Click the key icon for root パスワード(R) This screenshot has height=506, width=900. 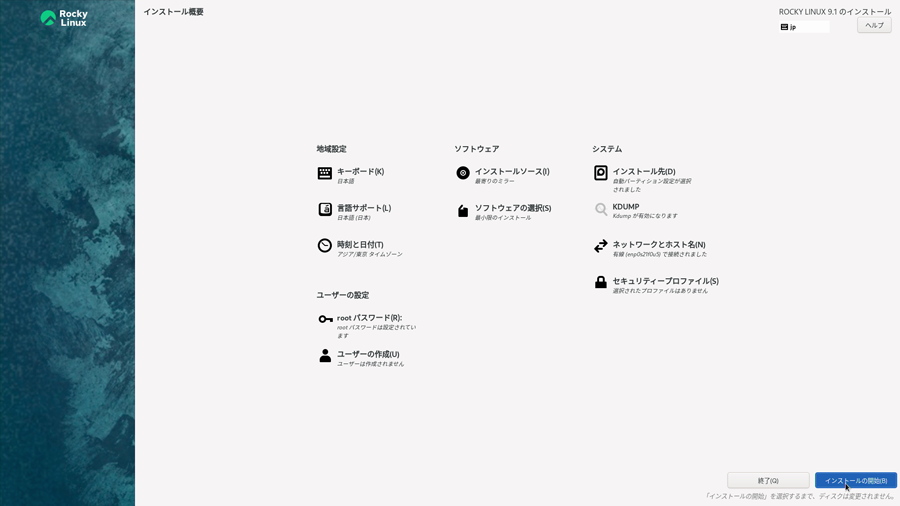coord(325,319)
